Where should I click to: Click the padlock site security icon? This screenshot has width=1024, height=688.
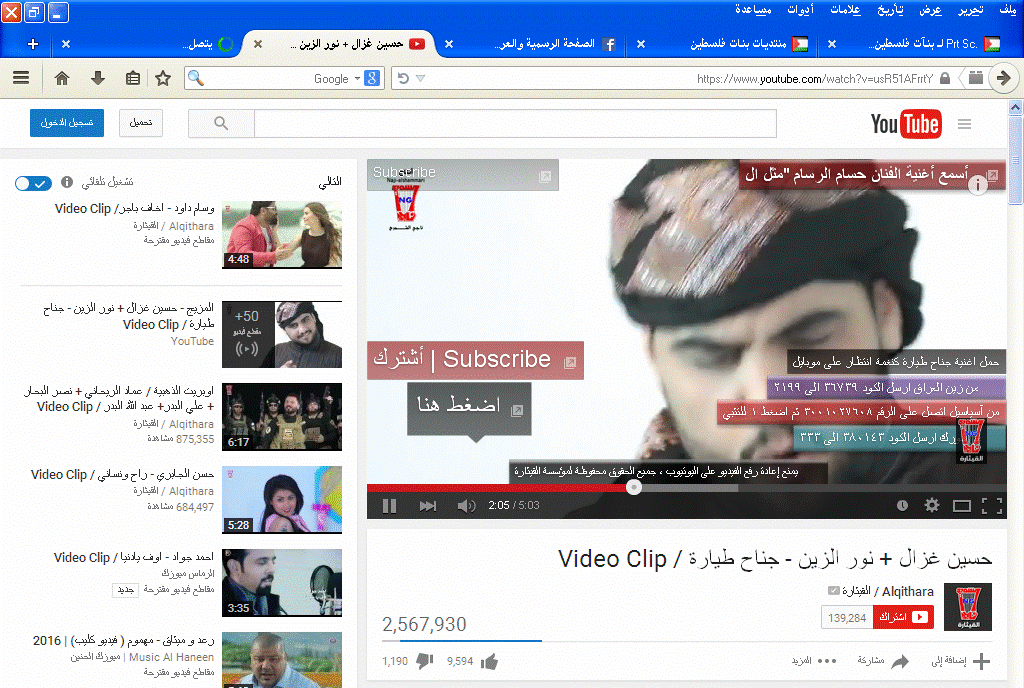[x=944, y=78]
